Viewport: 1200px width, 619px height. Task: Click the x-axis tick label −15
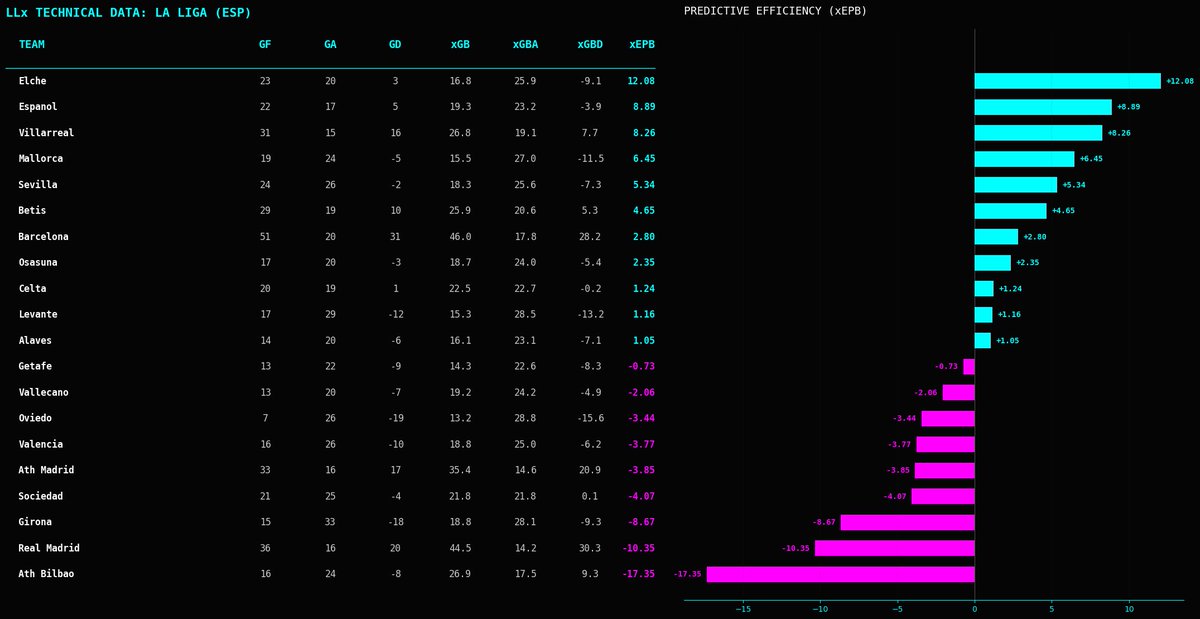tap(743, 609)
